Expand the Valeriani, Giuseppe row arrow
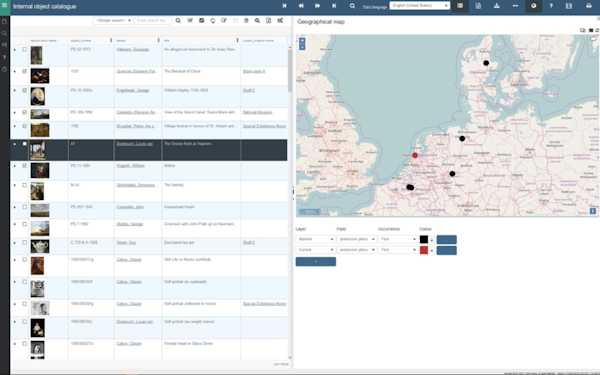 (15, 50)
